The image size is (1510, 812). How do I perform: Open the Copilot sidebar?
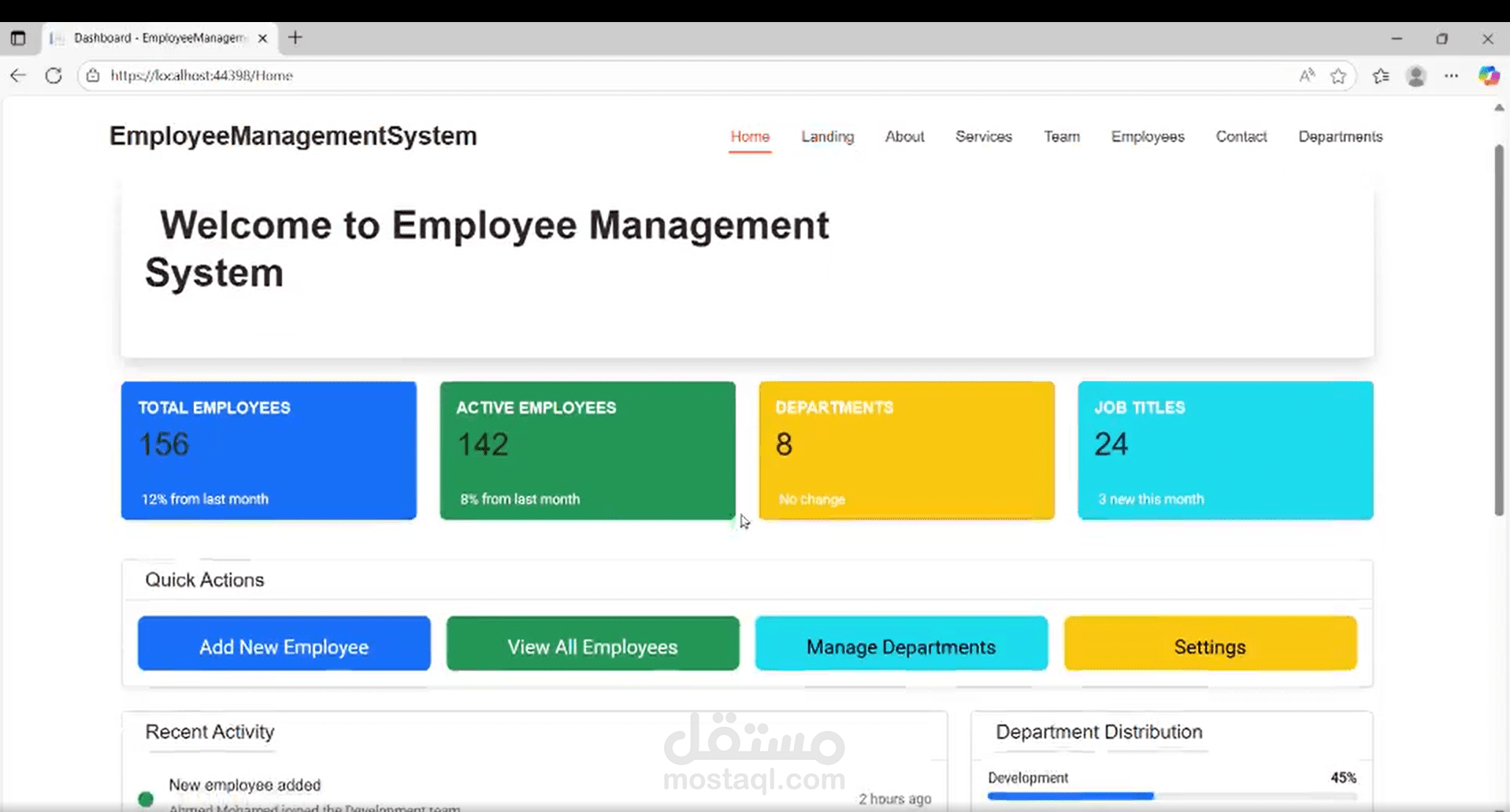click(x=1489, y=76)
